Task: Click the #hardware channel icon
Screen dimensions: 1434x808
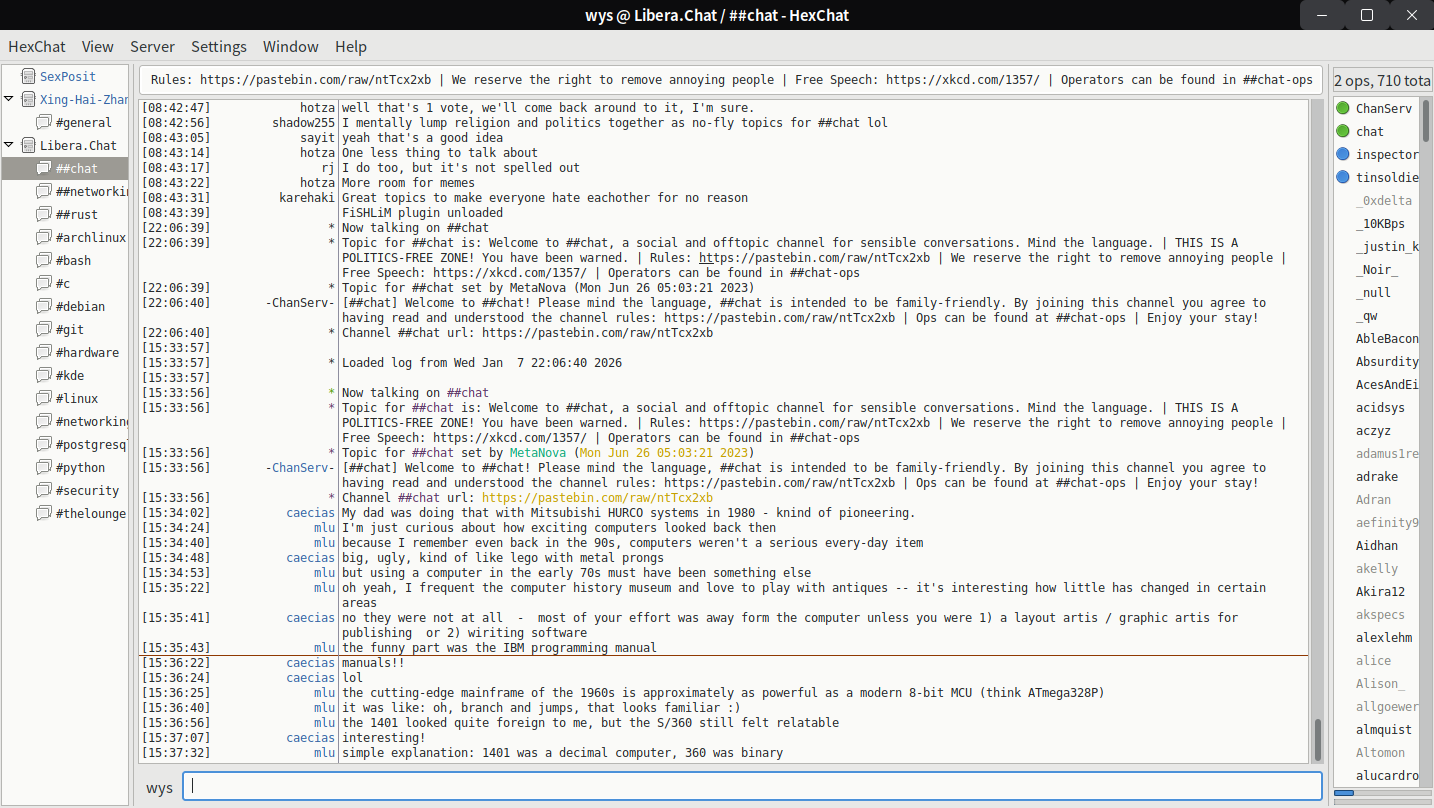Action: (x=44, y=352)
